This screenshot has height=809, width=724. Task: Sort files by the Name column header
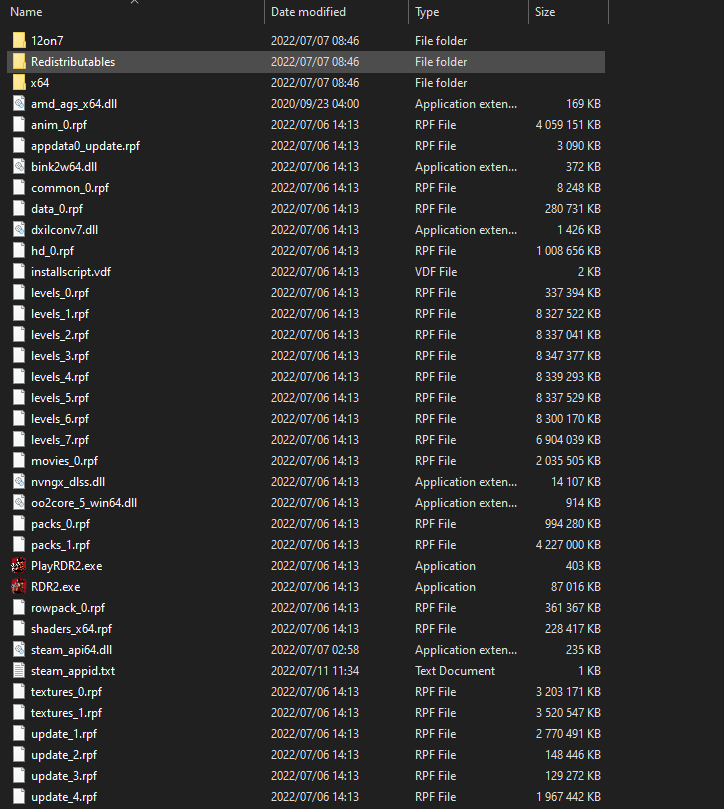tap(26, 12)
